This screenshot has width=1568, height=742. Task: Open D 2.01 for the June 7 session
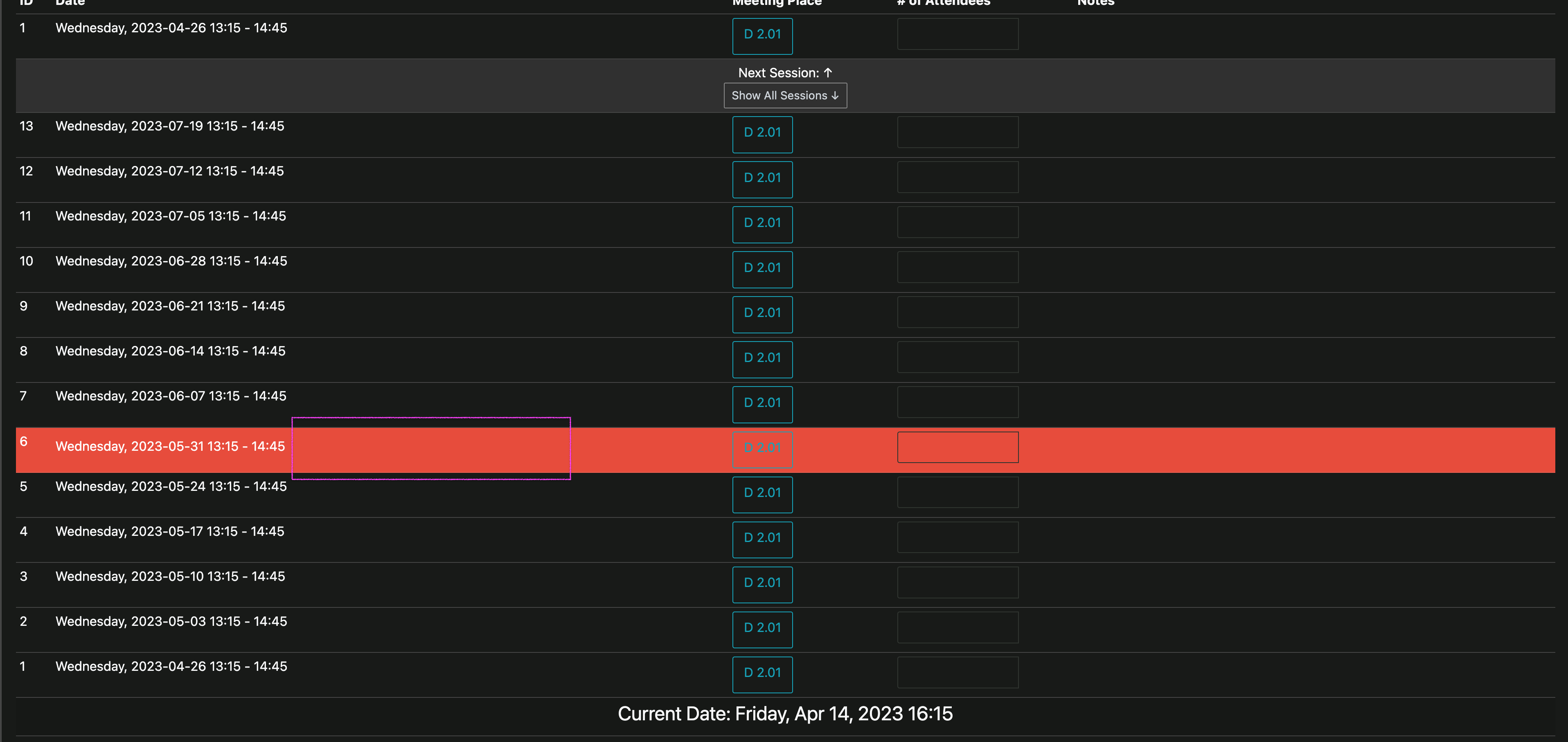coord(762,404)
